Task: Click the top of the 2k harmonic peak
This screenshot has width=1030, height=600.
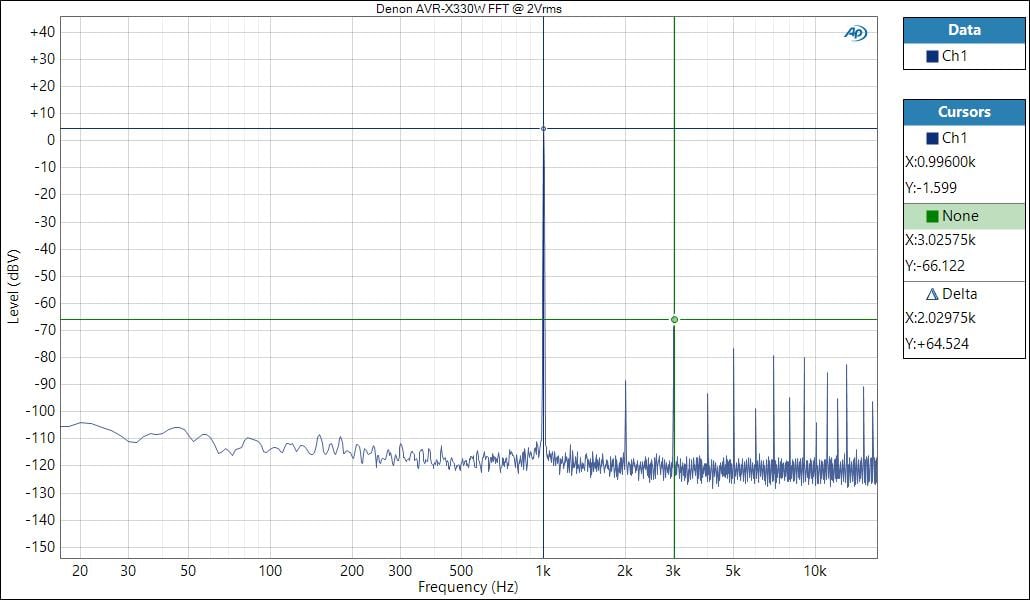Action: pos(625,381)
